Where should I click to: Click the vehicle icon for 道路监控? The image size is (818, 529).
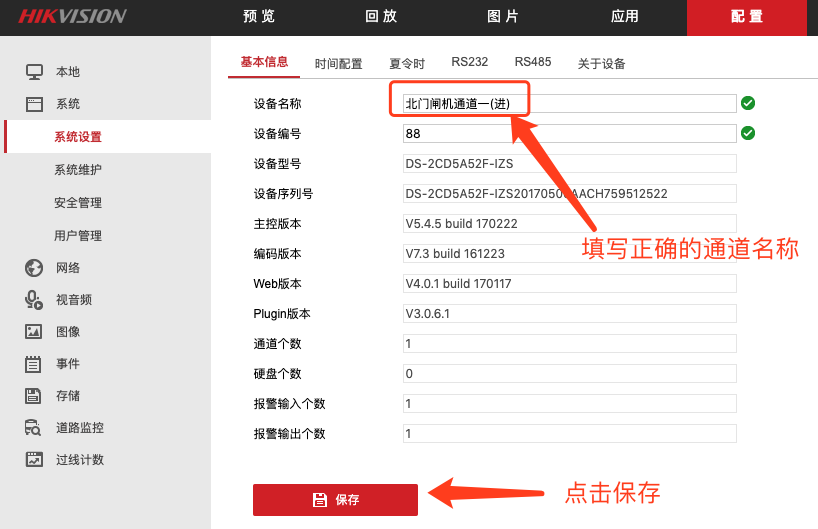34,428
